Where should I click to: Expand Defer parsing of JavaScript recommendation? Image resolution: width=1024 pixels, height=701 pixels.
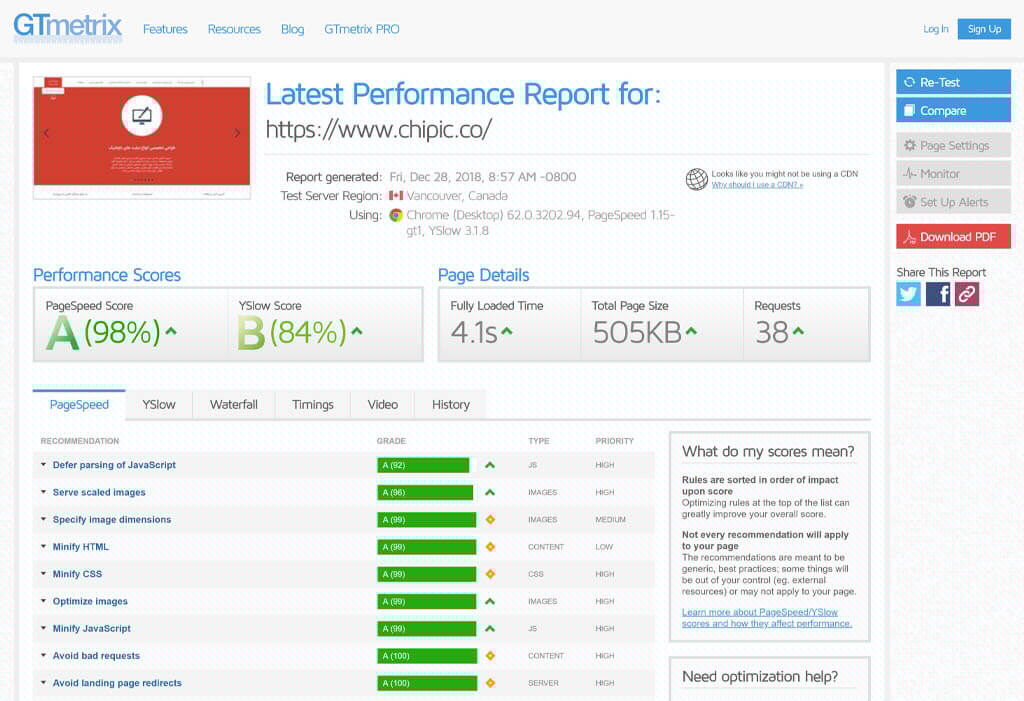coord(44,465)
